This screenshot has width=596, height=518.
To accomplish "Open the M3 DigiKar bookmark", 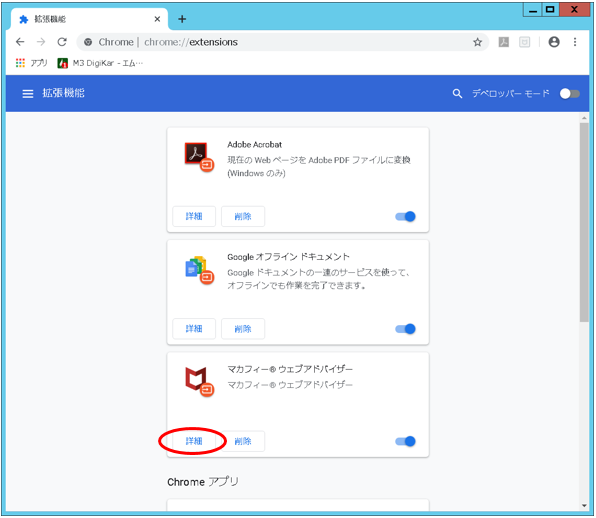I will point(100,63).
